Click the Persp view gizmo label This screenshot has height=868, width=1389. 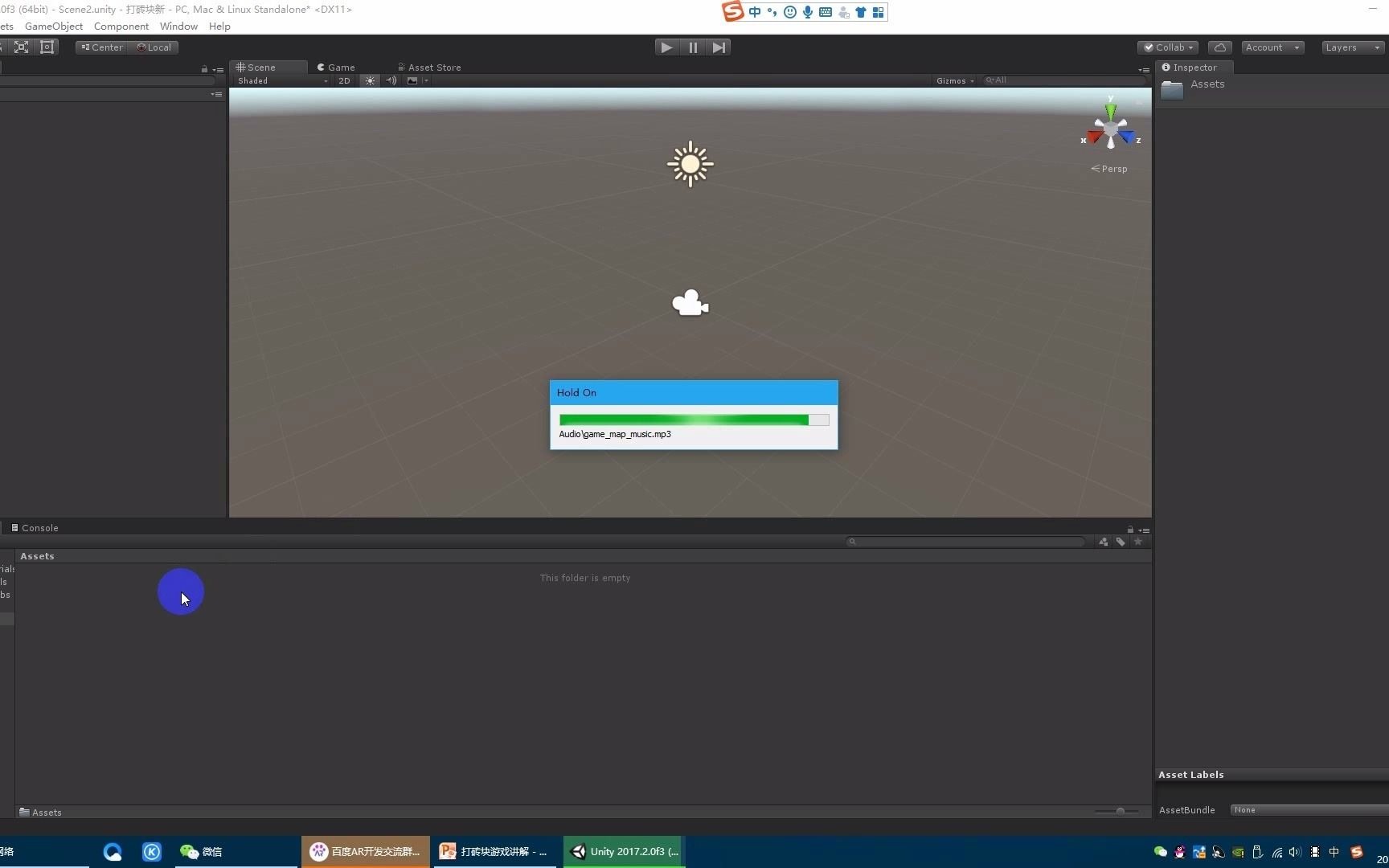(1114, 169)
